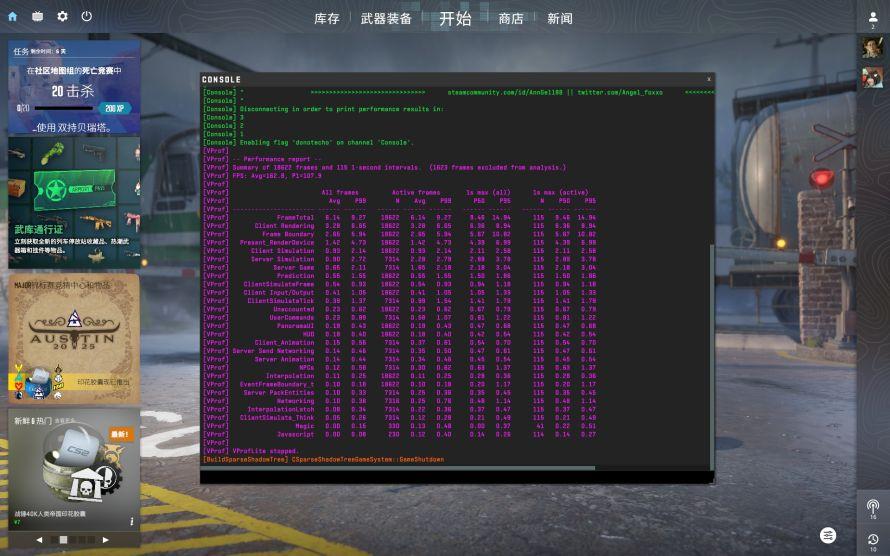Click the console horizontal scrollbar

(398, 468)
